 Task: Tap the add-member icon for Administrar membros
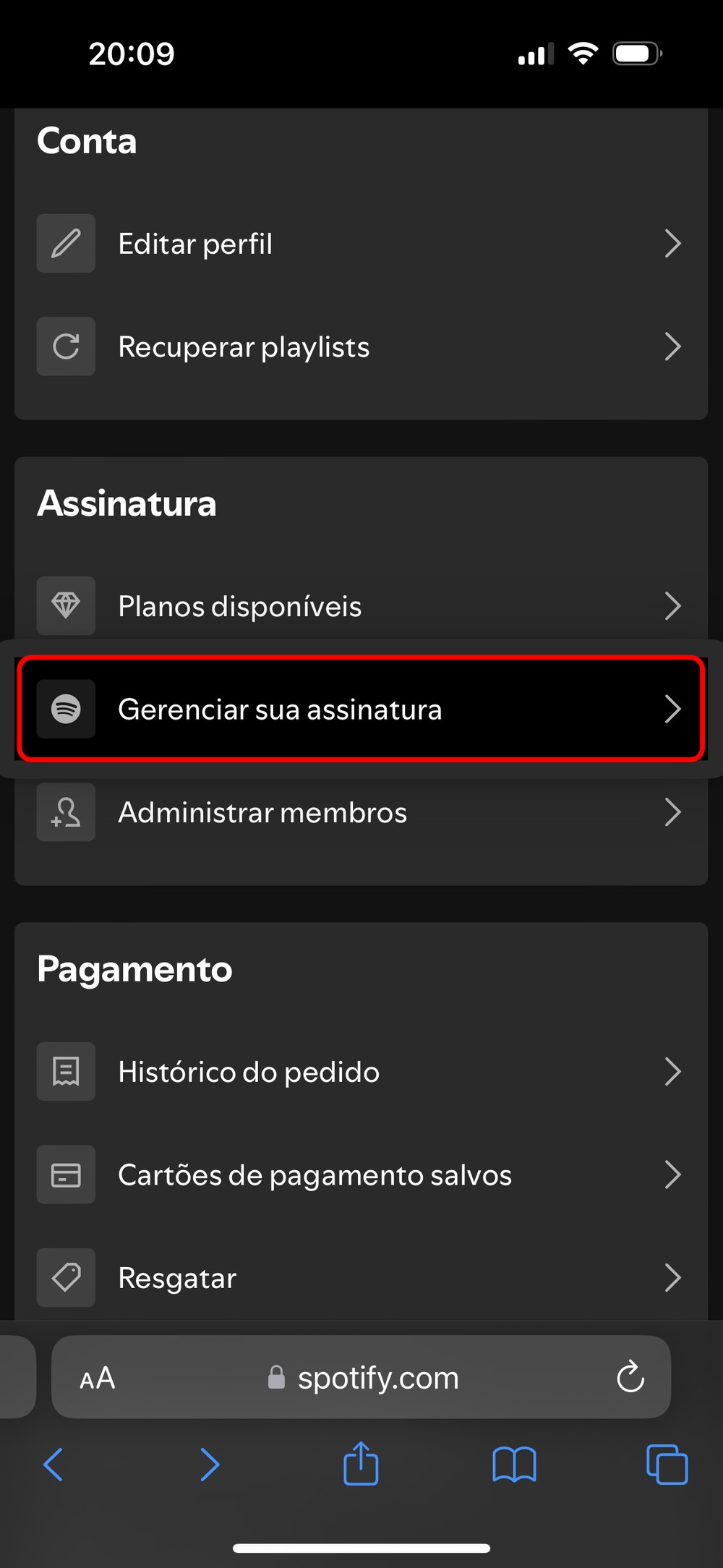[x=66, y=812]
